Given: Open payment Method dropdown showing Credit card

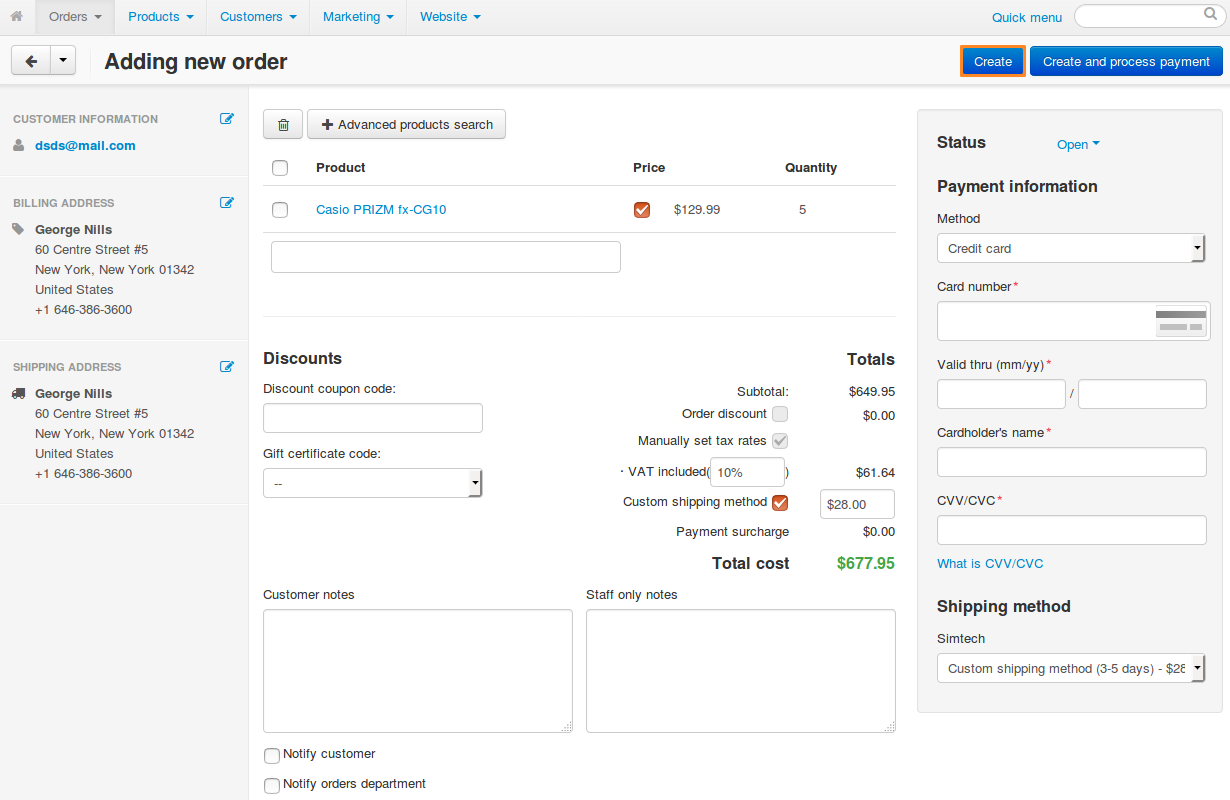Looking at the screenshot, I should point(1071,248).
